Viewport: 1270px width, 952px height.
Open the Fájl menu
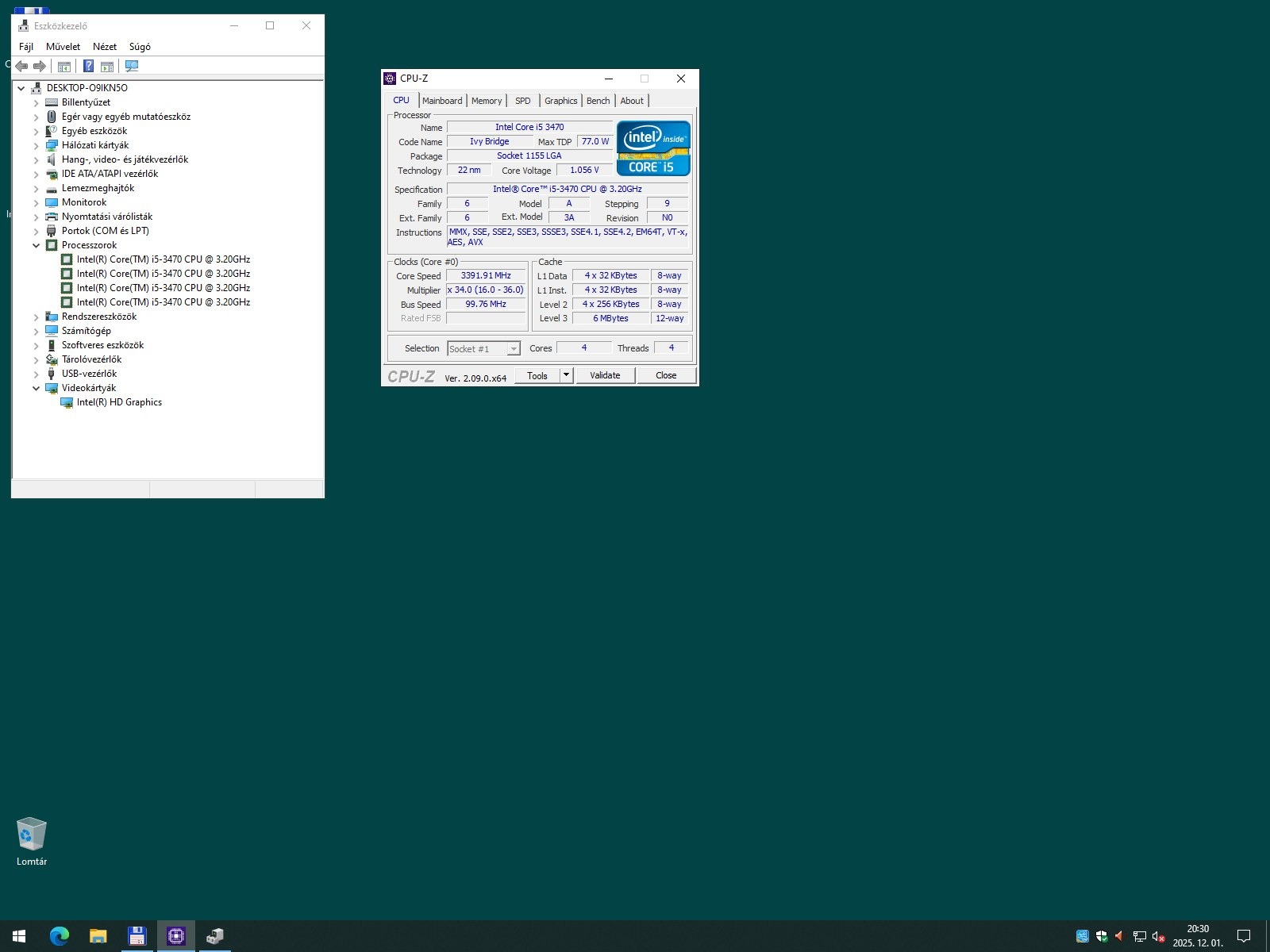click(x=26, y=47)
